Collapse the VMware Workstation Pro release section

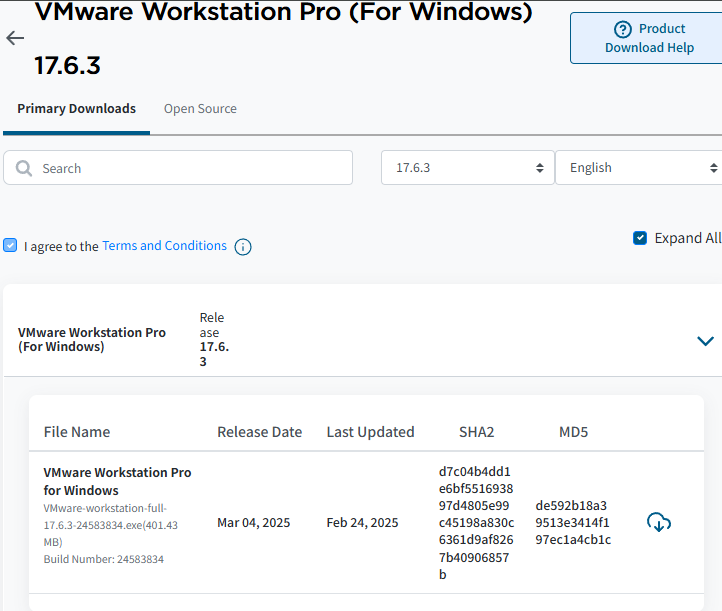(705, 341)
